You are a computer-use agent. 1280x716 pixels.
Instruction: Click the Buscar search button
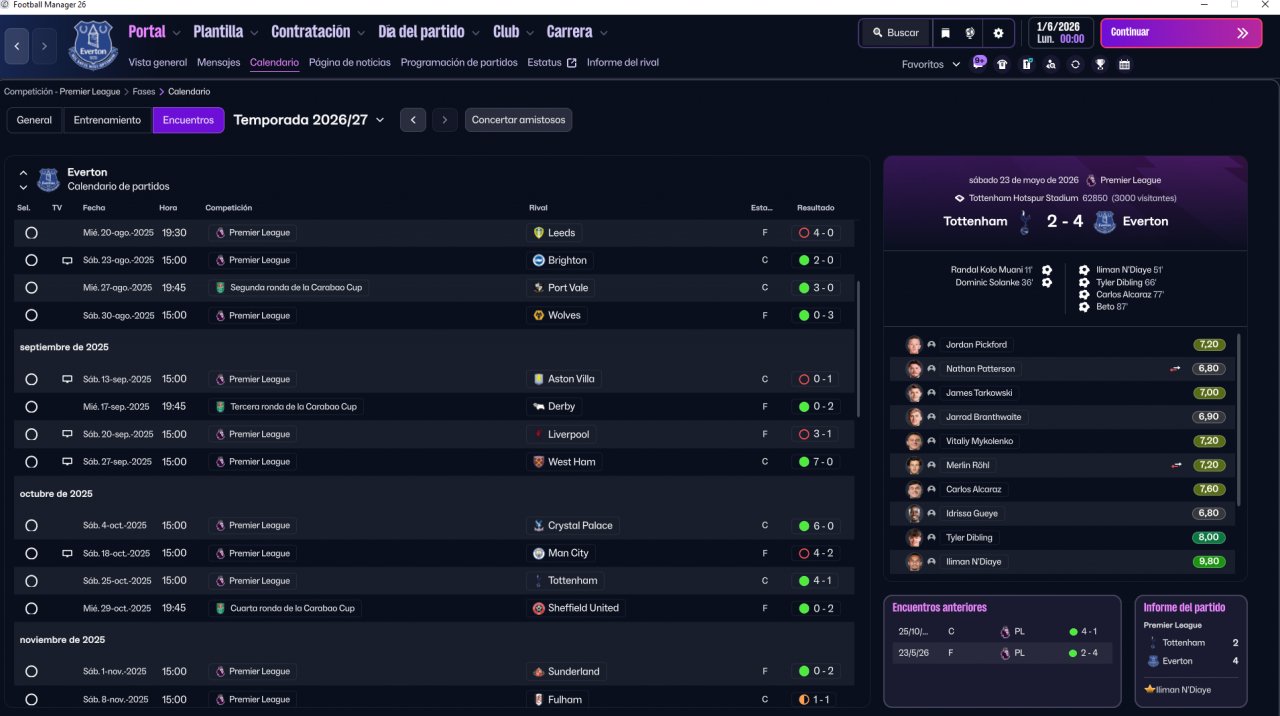[x=895, y=33]
